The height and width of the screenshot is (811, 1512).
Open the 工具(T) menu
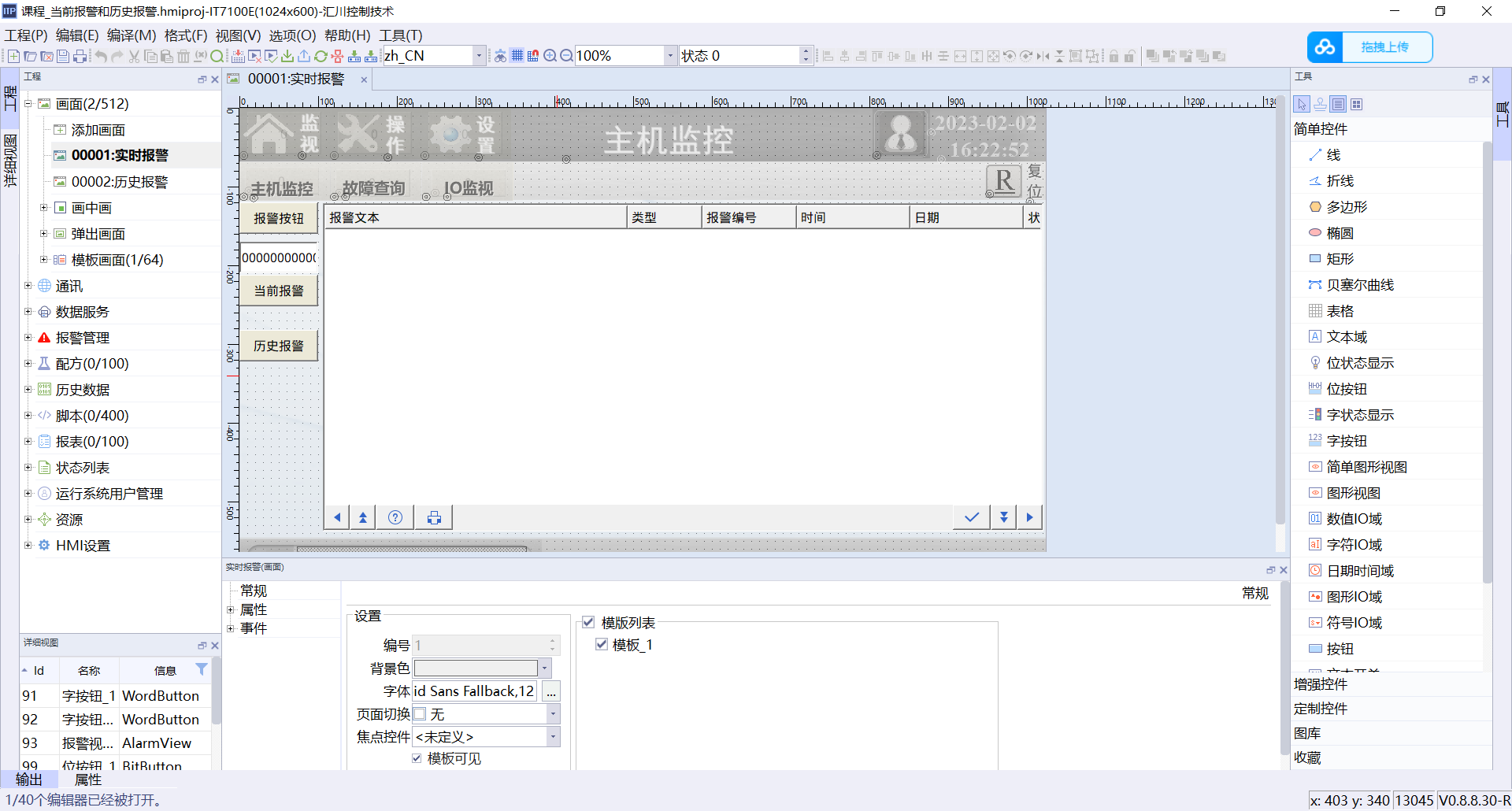coord(401,35)
